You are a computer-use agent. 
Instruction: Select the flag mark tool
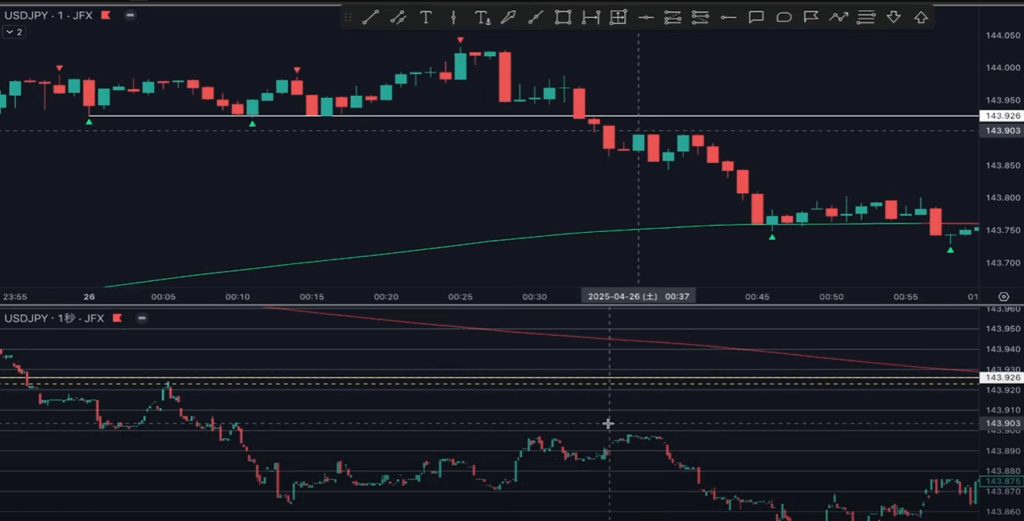811,17
